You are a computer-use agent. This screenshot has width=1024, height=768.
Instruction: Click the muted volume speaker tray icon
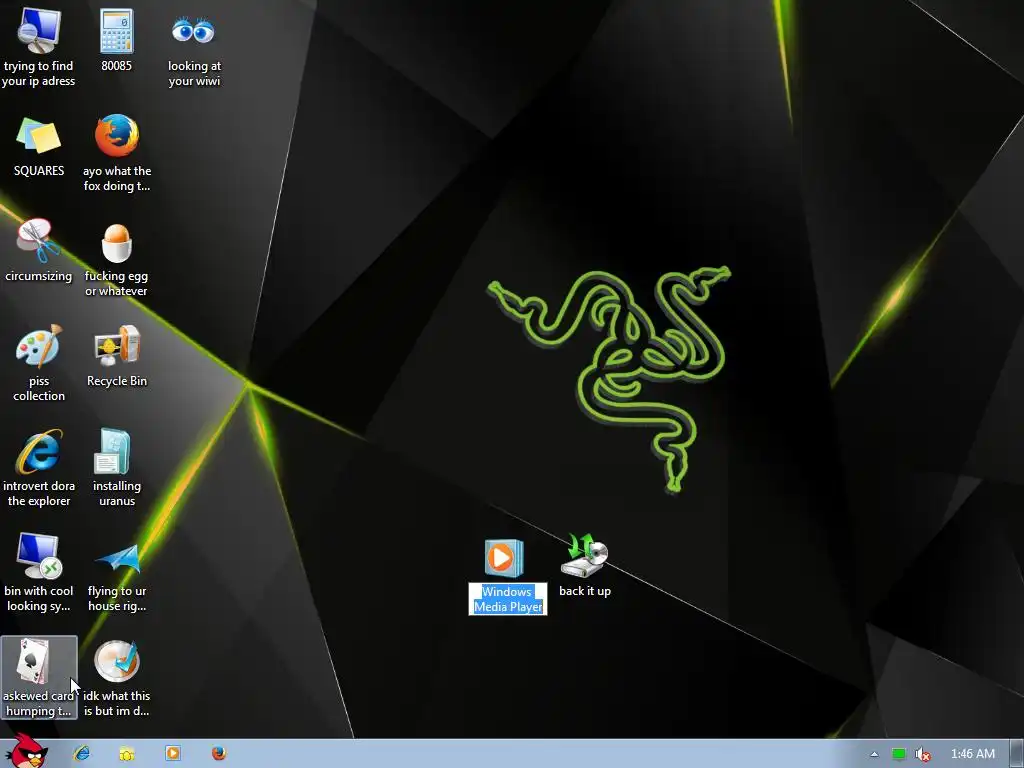(x=922, y=754)
